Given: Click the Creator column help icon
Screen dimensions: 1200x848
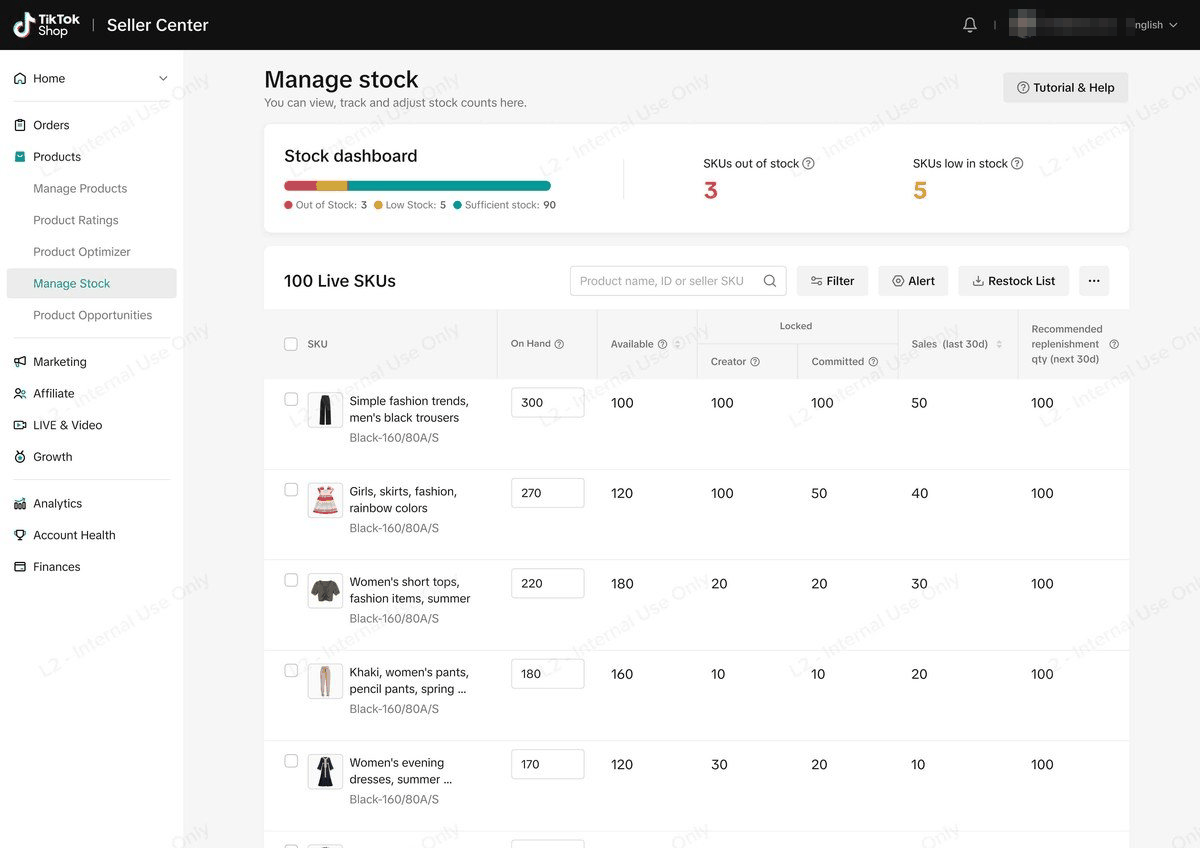Looking at the screenshot, I should pos(755,362).
